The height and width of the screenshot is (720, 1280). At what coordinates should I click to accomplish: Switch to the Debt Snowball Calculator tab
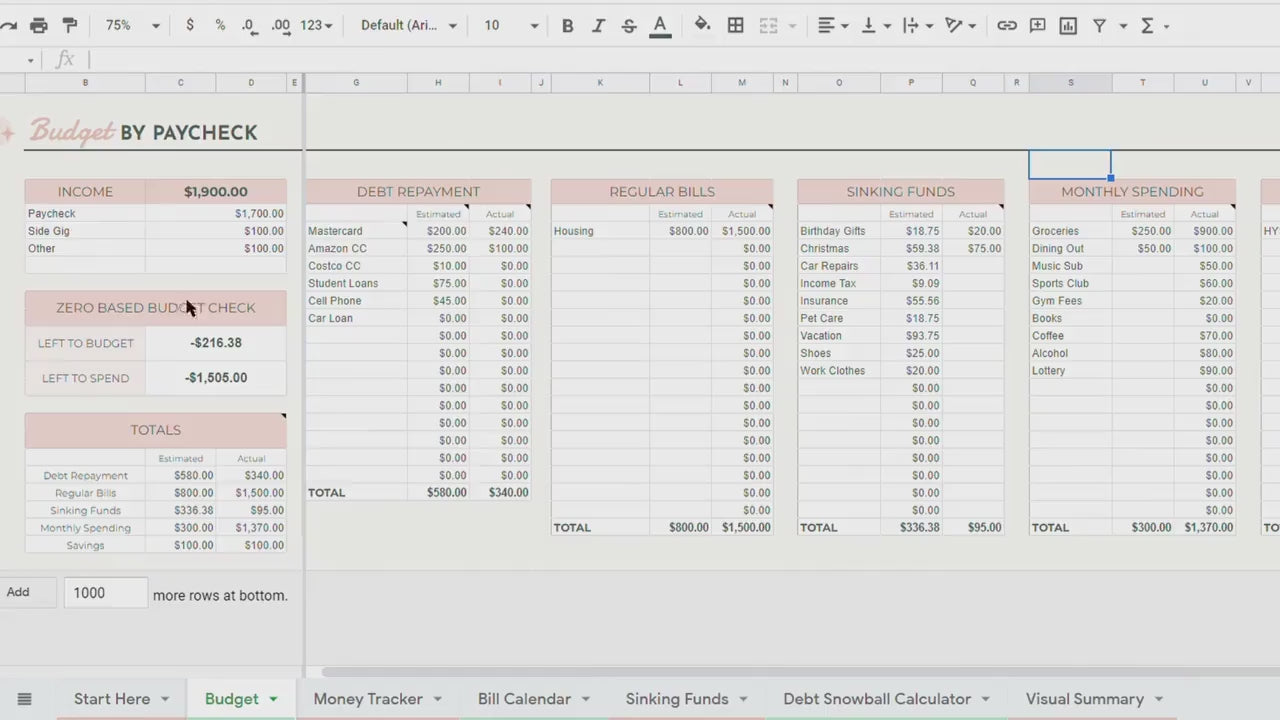tap(877, 699)
